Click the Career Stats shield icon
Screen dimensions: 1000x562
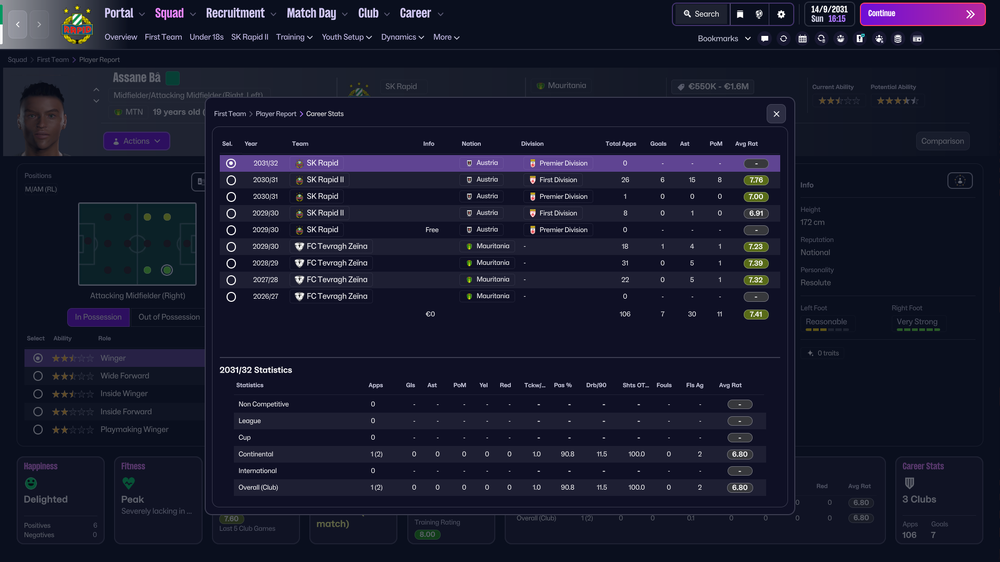coord(909,483)
